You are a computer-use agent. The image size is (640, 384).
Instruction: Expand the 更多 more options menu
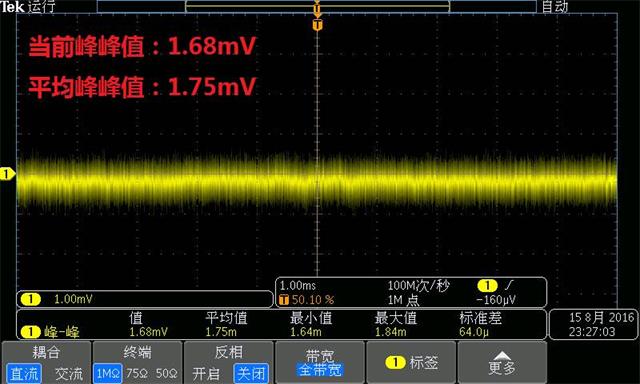point(502,362)
